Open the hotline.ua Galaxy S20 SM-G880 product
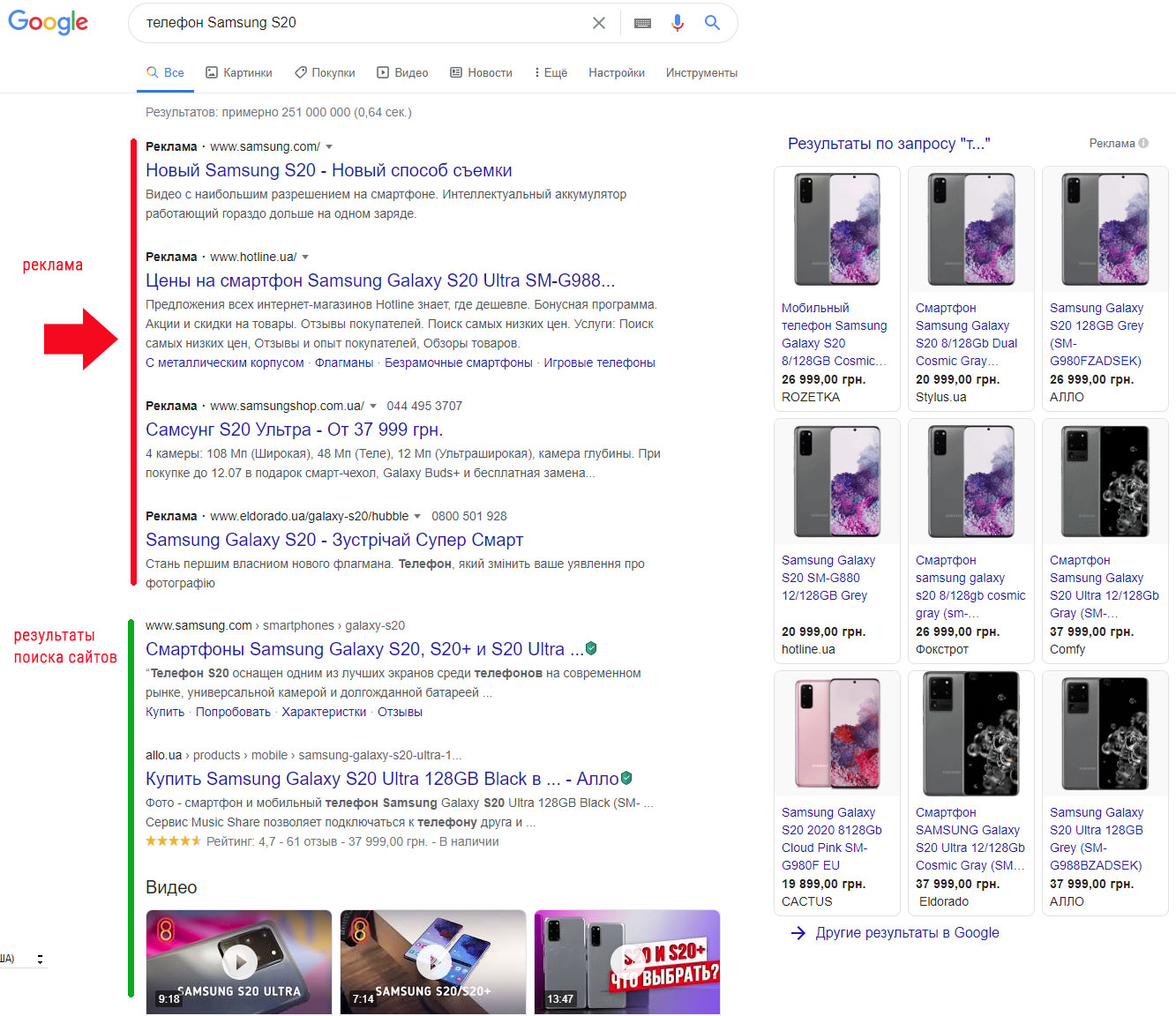This screenshot has width=1176, height=1016. pyautogui.click(x=837, y=541)
